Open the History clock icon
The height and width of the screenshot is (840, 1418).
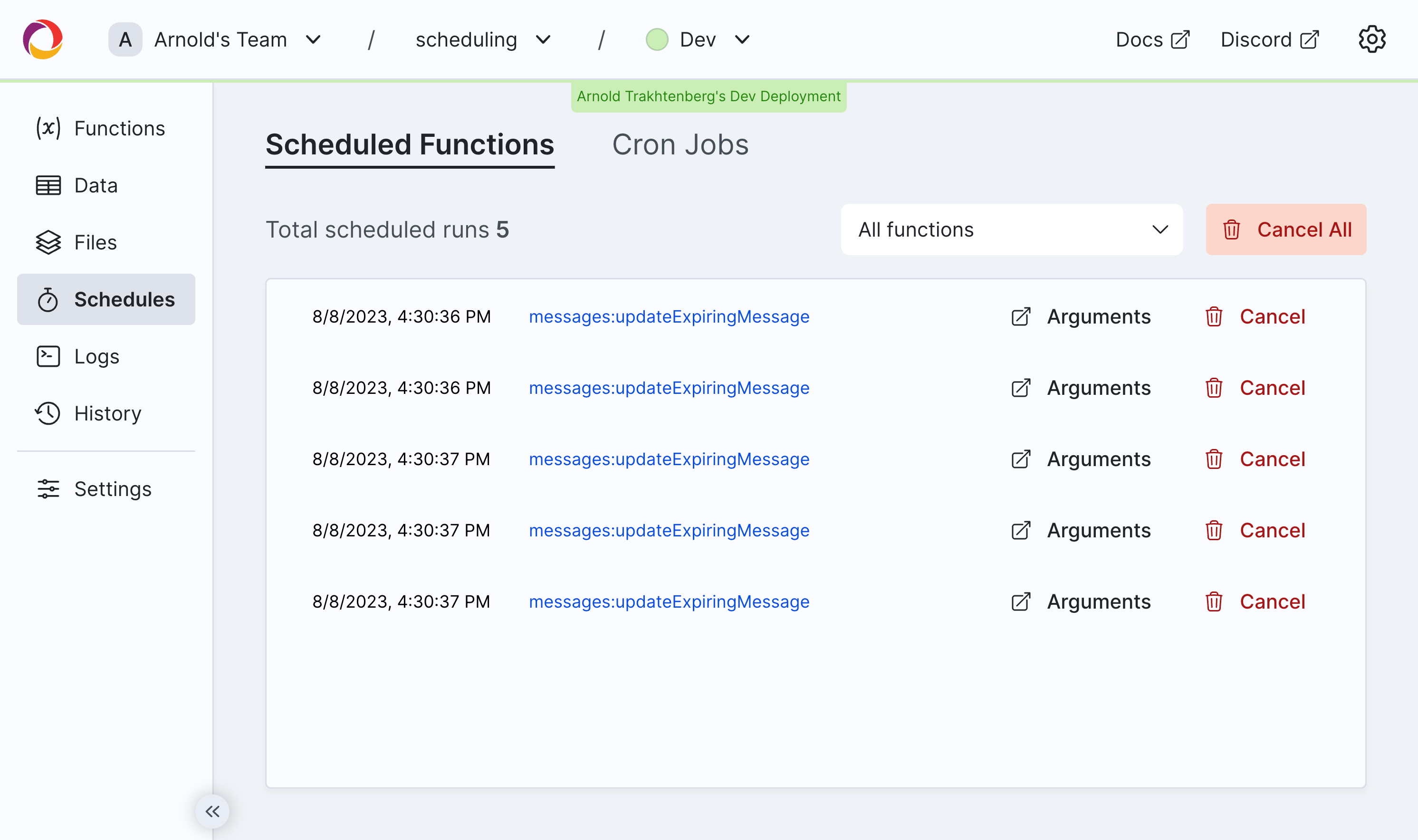pyautogui.click(x=48, y=414)
